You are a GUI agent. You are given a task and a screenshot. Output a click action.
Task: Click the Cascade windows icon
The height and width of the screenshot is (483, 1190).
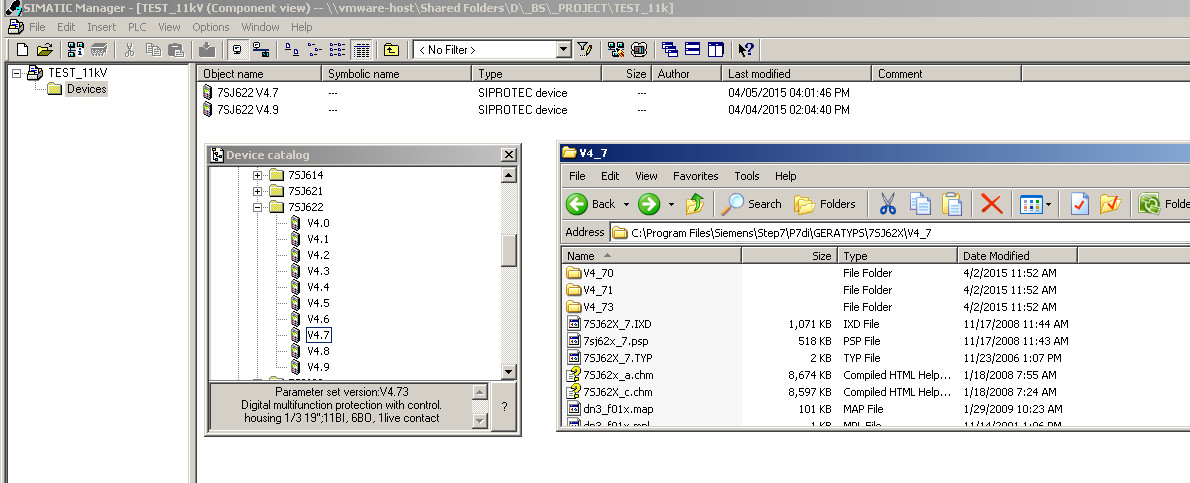coord(669,50)
